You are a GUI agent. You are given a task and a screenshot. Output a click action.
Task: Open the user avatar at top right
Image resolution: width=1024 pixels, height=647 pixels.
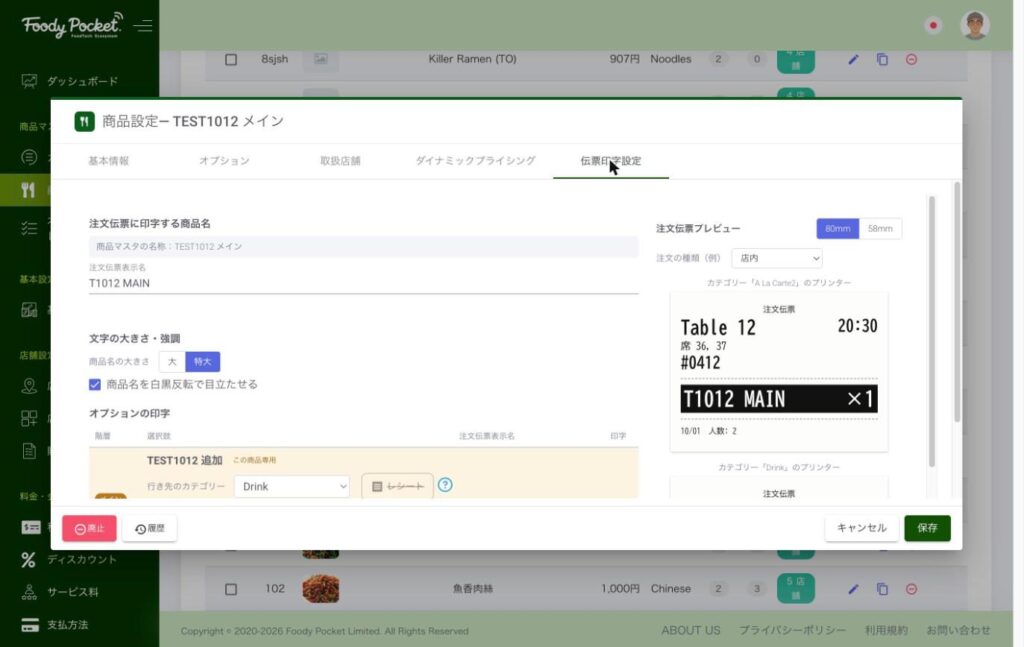[974, 25]
